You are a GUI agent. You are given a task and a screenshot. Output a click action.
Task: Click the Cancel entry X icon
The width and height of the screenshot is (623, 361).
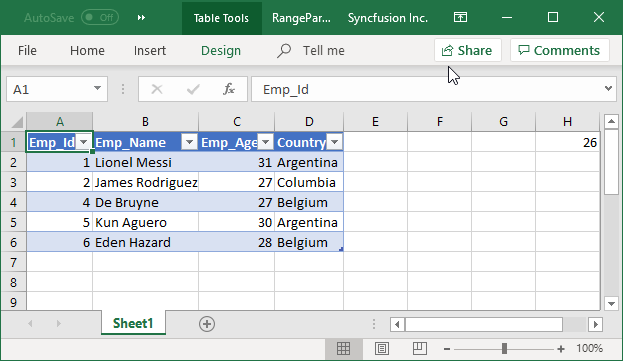[x=157, y=89]
